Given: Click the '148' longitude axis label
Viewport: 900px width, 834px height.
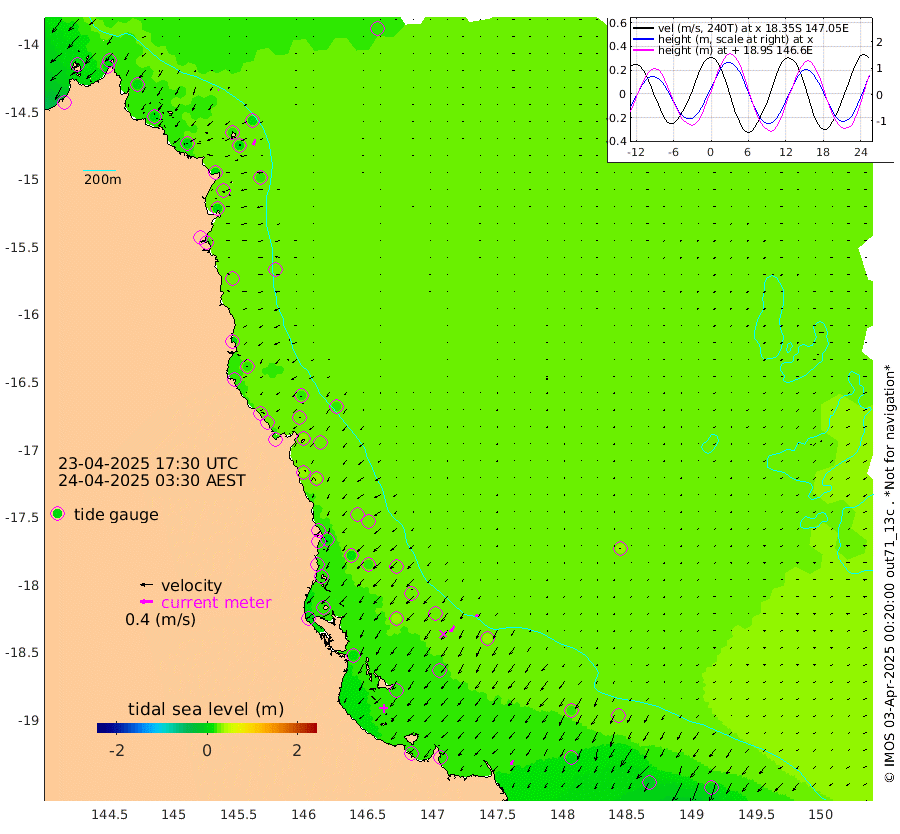Looking at the screenshot, I should (x=562, y=814).
